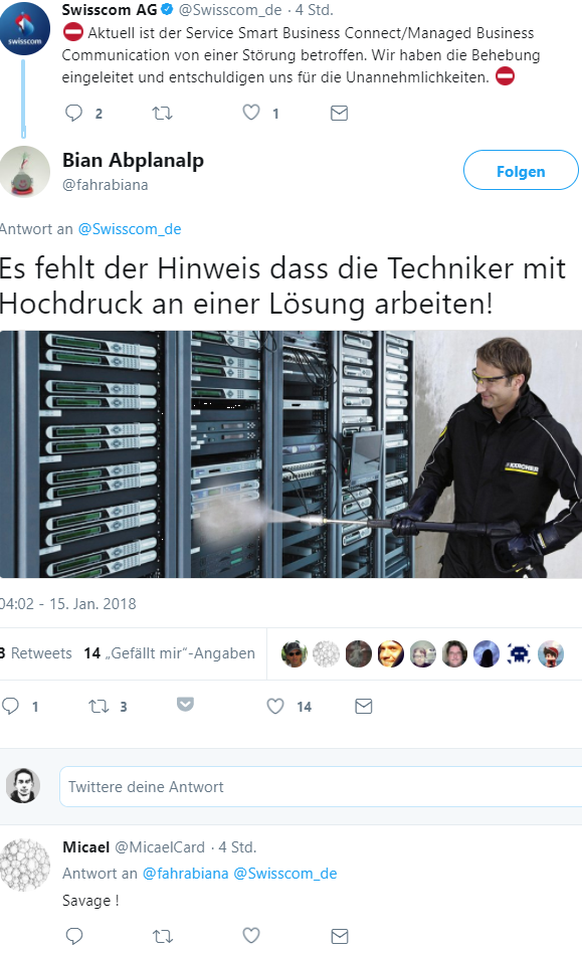The image size is (582, 954).
Task: Click the 'Twittere deine Antwort' reply field
Action: pos(320,787)
